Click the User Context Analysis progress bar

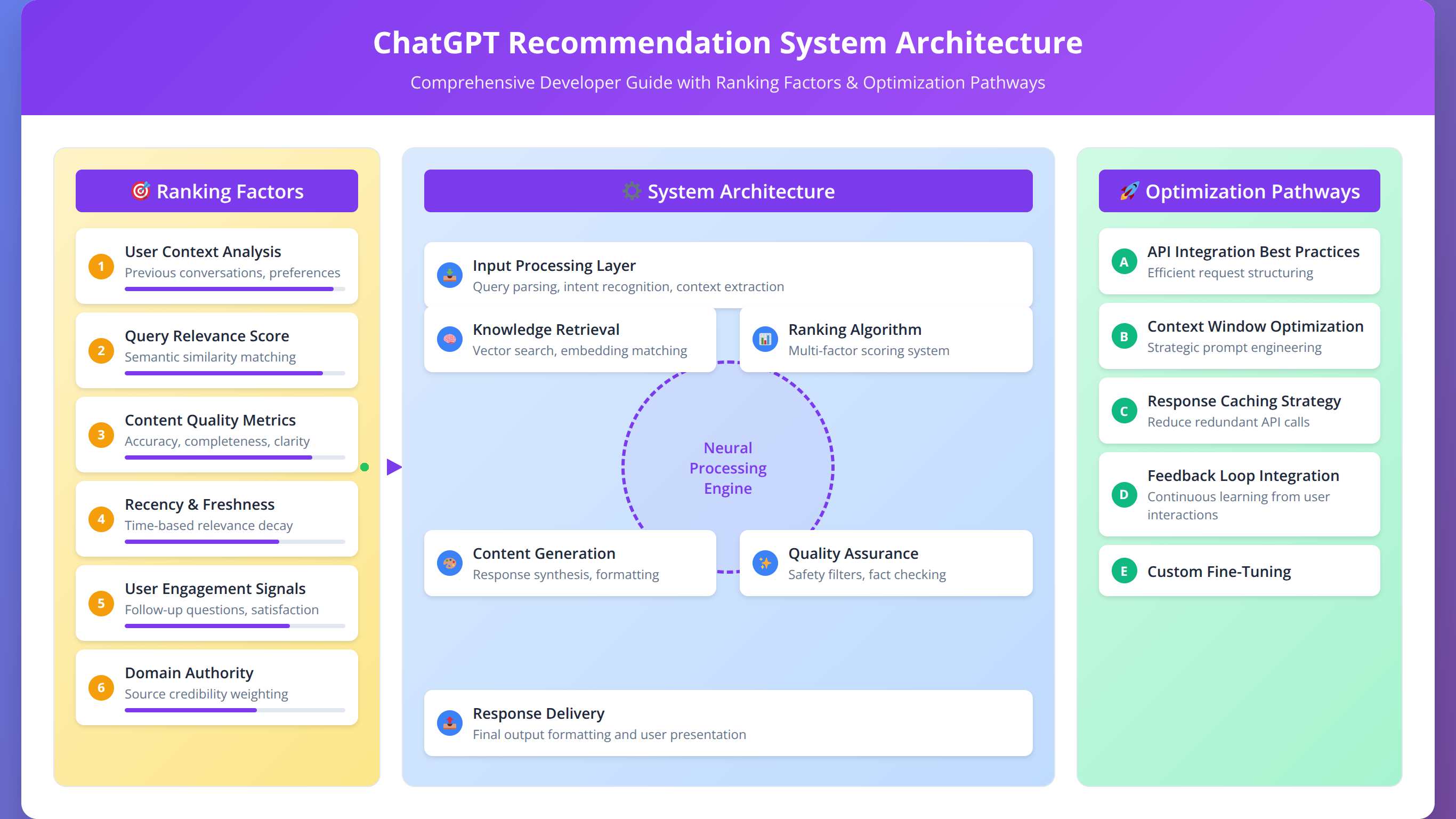[x=235, y=289]
